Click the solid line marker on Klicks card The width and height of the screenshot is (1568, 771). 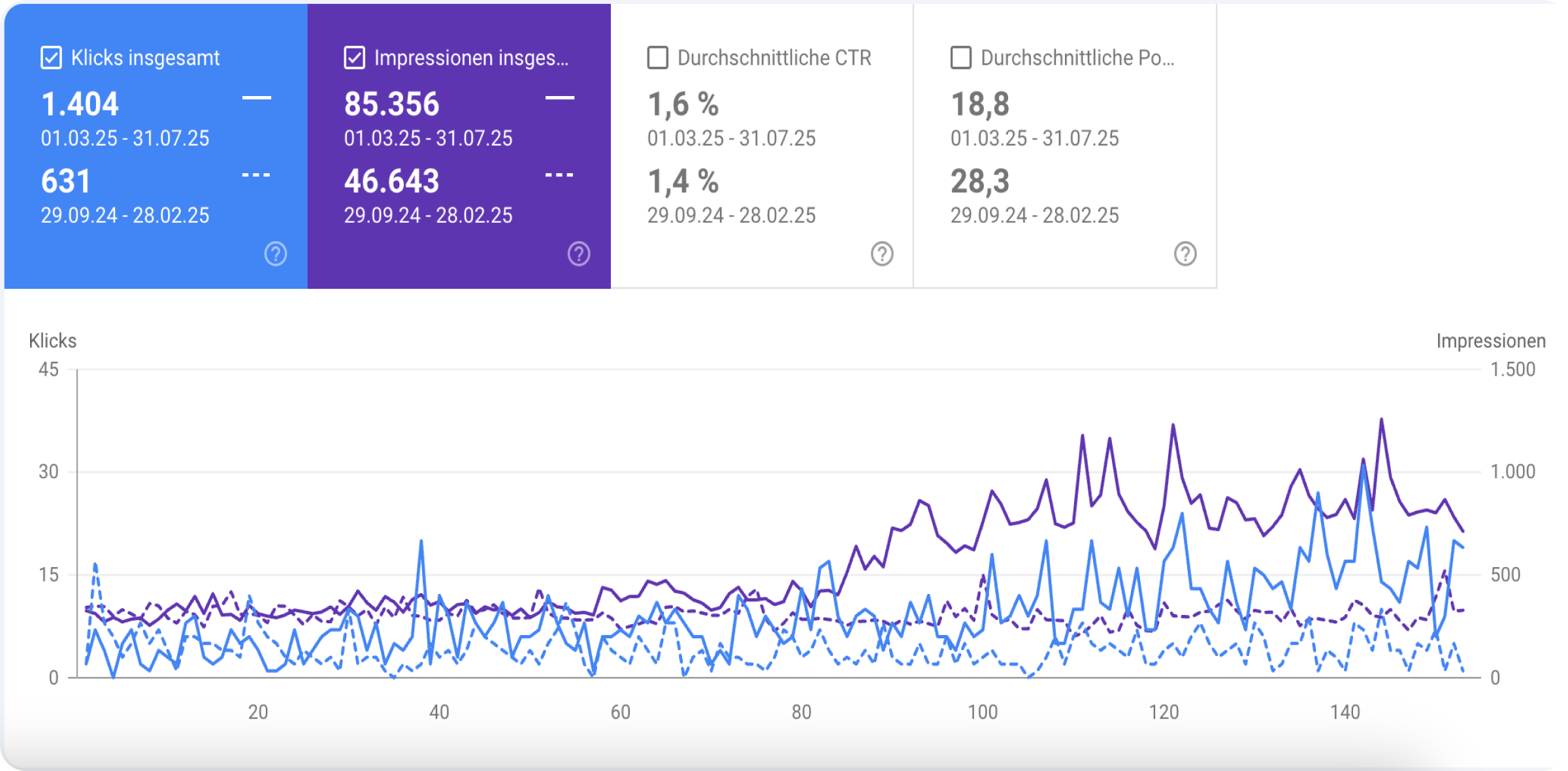(x=257, y=97)
